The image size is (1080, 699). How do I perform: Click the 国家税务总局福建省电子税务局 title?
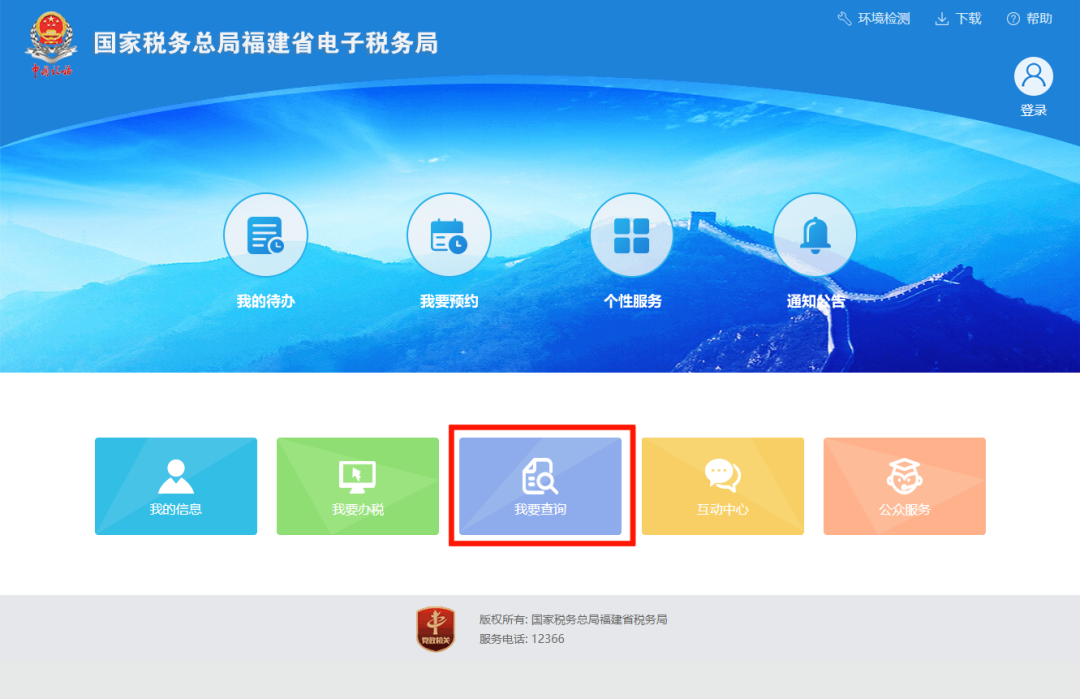click(x=266, y=43)
